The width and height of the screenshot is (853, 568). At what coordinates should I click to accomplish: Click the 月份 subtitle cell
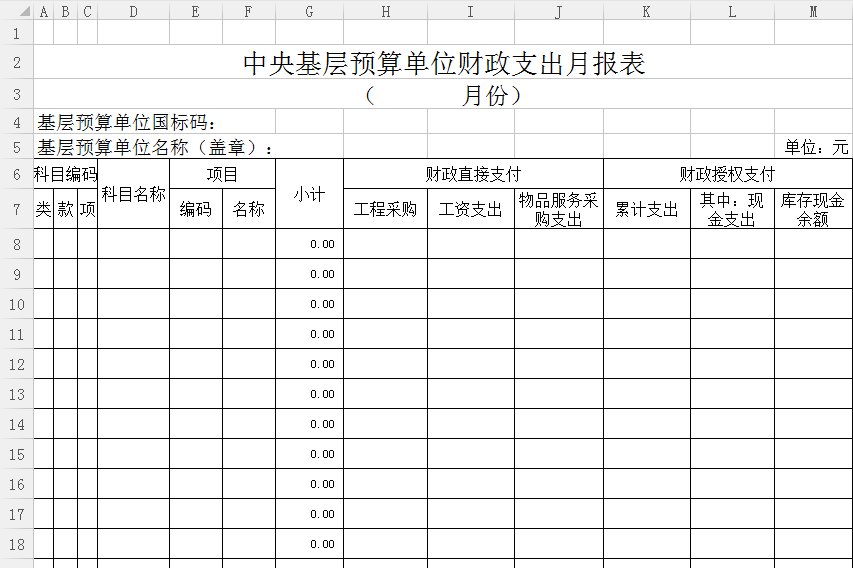click(x=443, y=96)
